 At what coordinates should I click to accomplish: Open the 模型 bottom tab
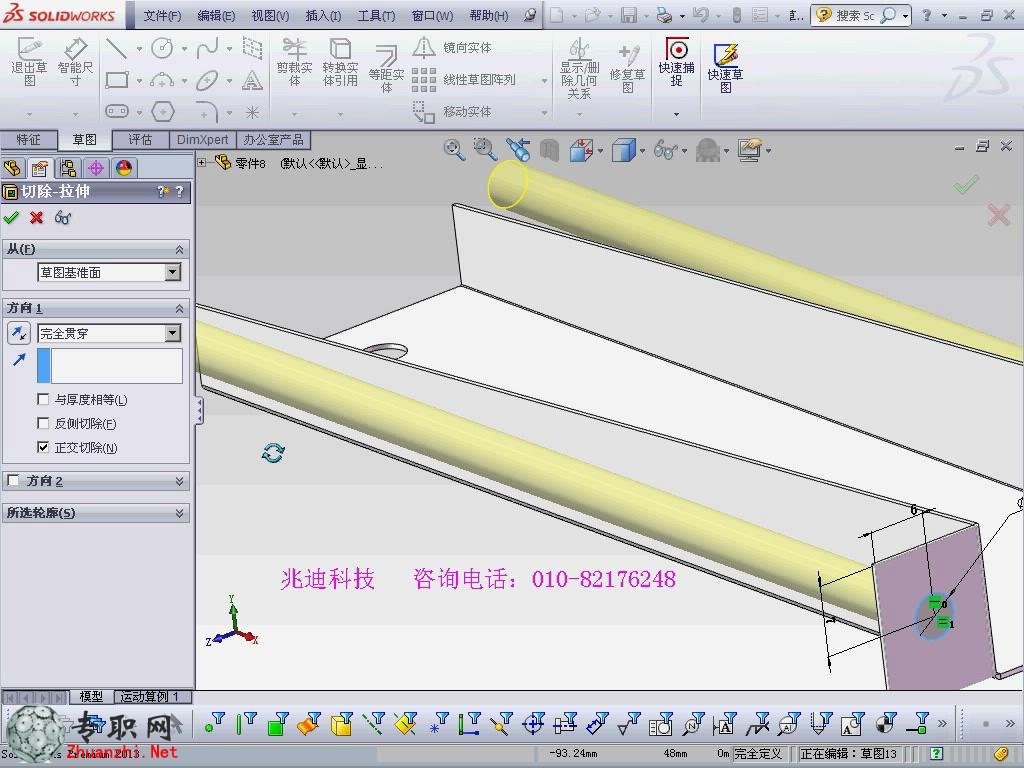[91, 697]
